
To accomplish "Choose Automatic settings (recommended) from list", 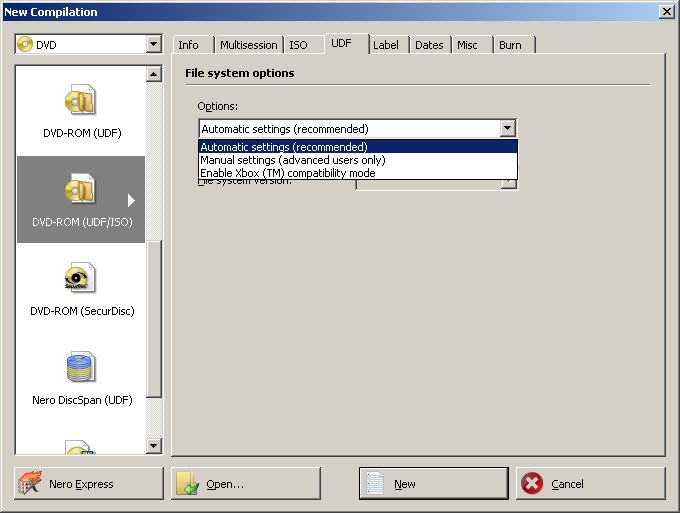I will [x=358, y=147].
